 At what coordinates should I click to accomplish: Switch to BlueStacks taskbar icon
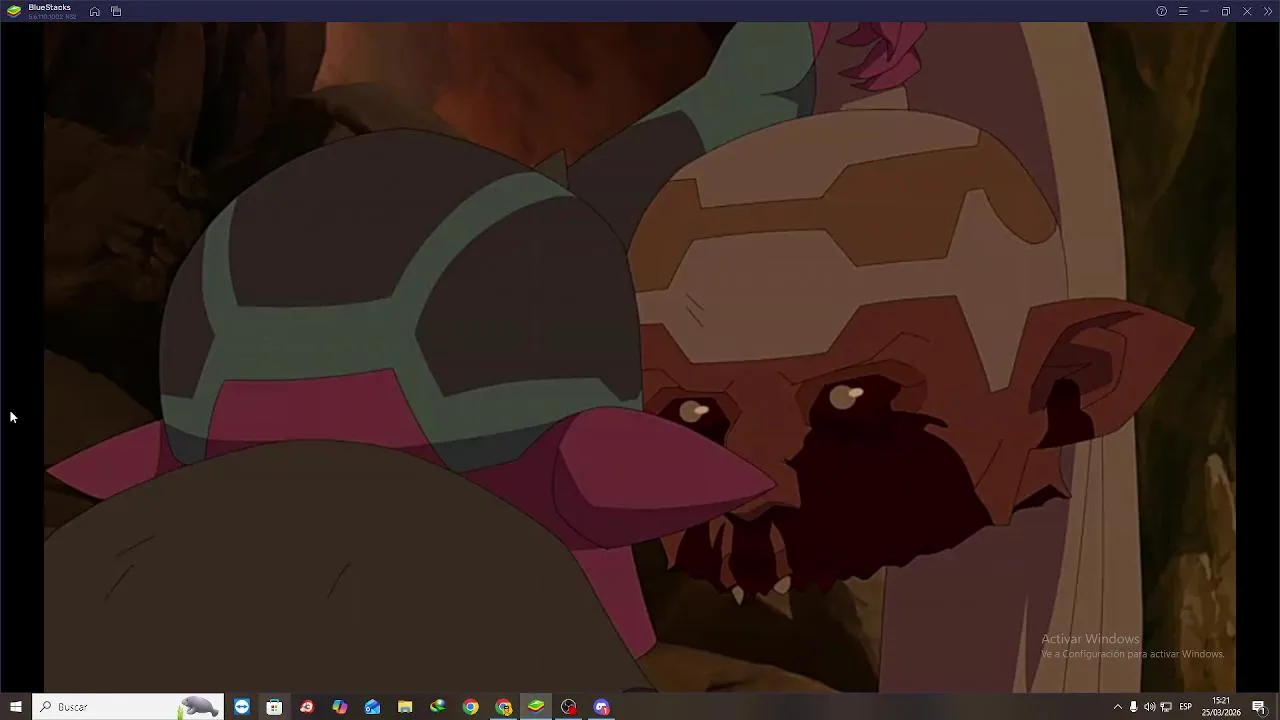(x=536, y=707)
